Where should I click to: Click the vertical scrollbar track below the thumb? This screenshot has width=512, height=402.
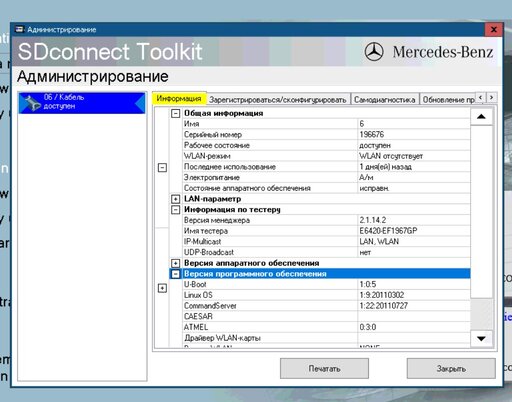(x=481, y=314)
